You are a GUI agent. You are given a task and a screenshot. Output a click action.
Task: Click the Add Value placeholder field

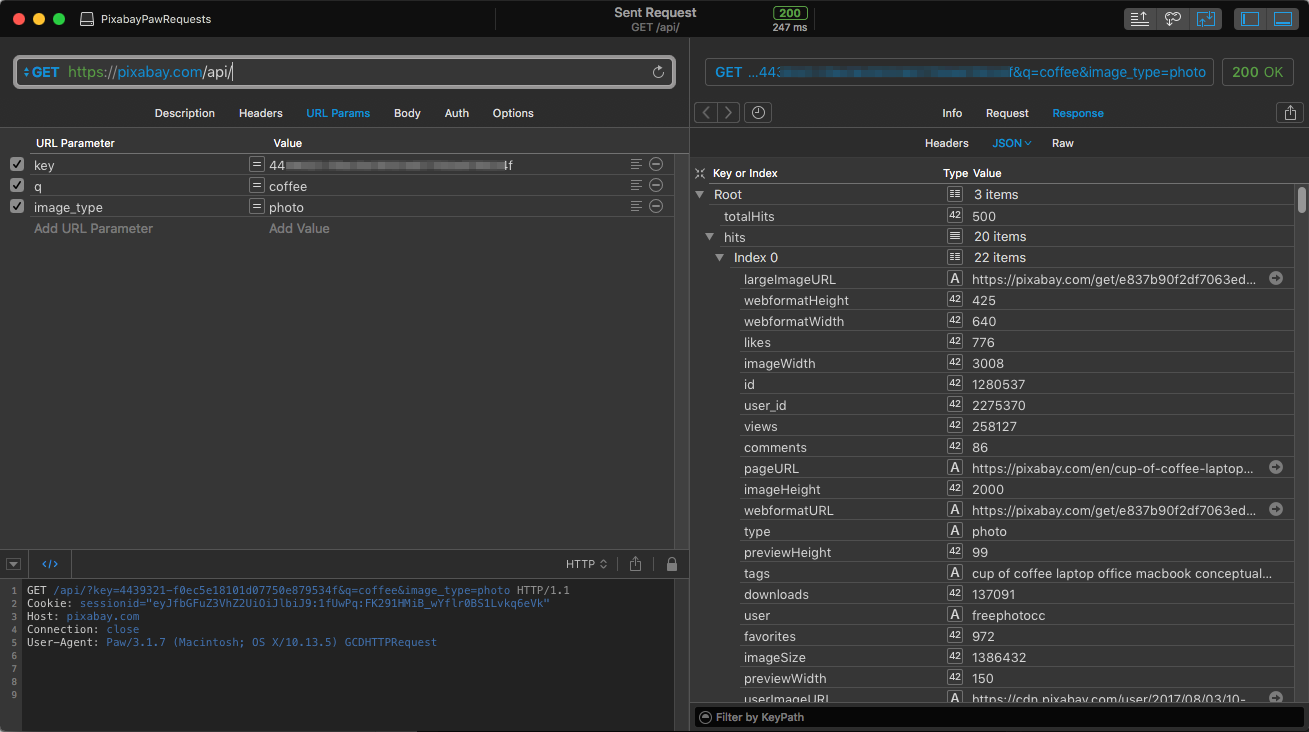coord(299,228)
